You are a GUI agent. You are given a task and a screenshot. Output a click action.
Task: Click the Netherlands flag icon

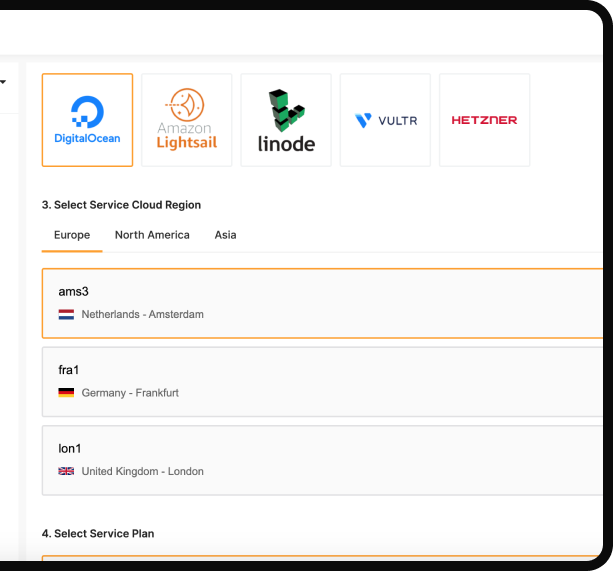tap(66, 314)
